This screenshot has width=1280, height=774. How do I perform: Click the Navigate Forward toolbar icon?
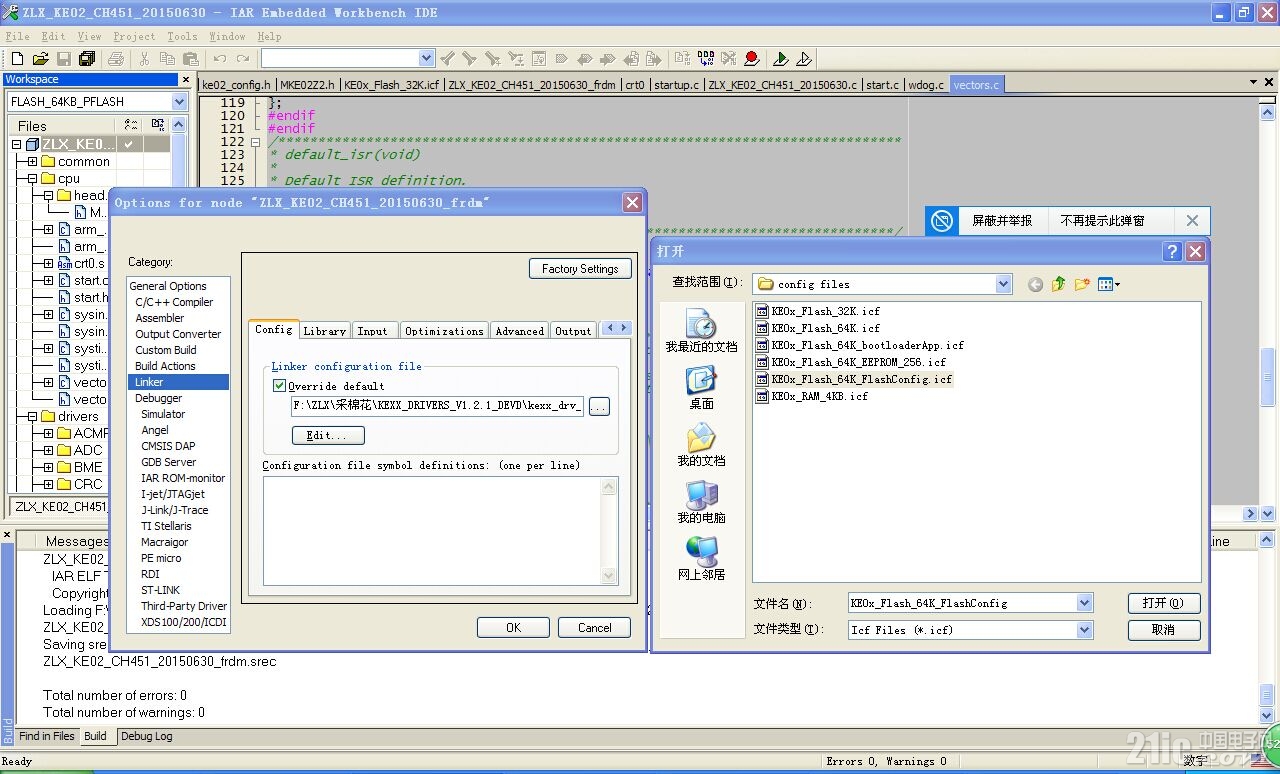click(x=654, y=59)
